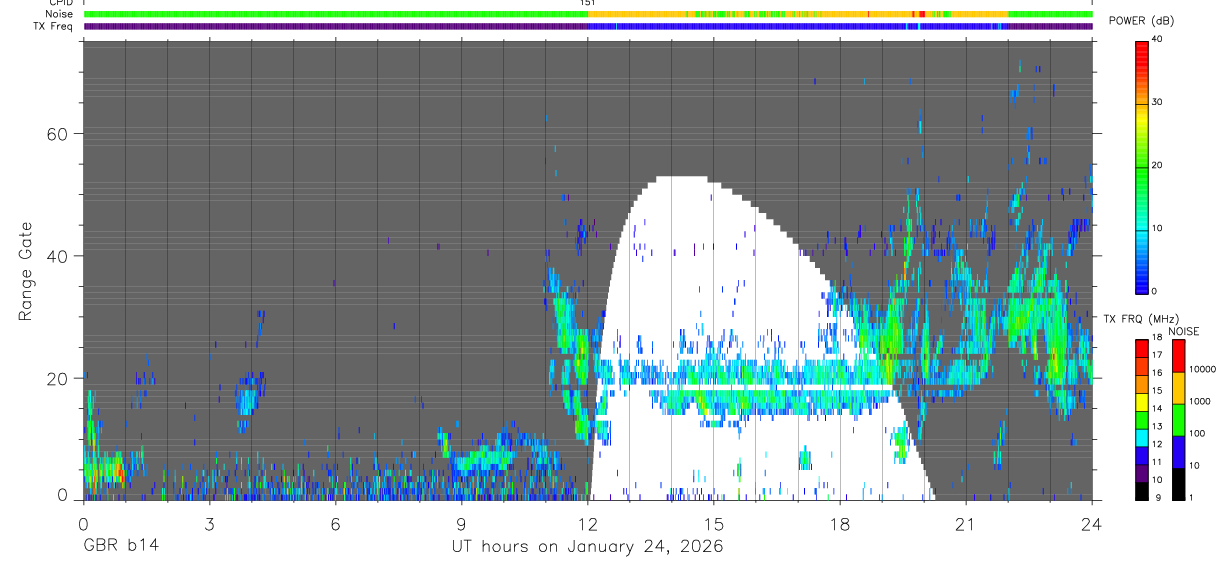Image resolution: width=1228 pixels, height=567 pixels.
Task: Pick the blue noise swatch below 100
Action: [1178, 452]
